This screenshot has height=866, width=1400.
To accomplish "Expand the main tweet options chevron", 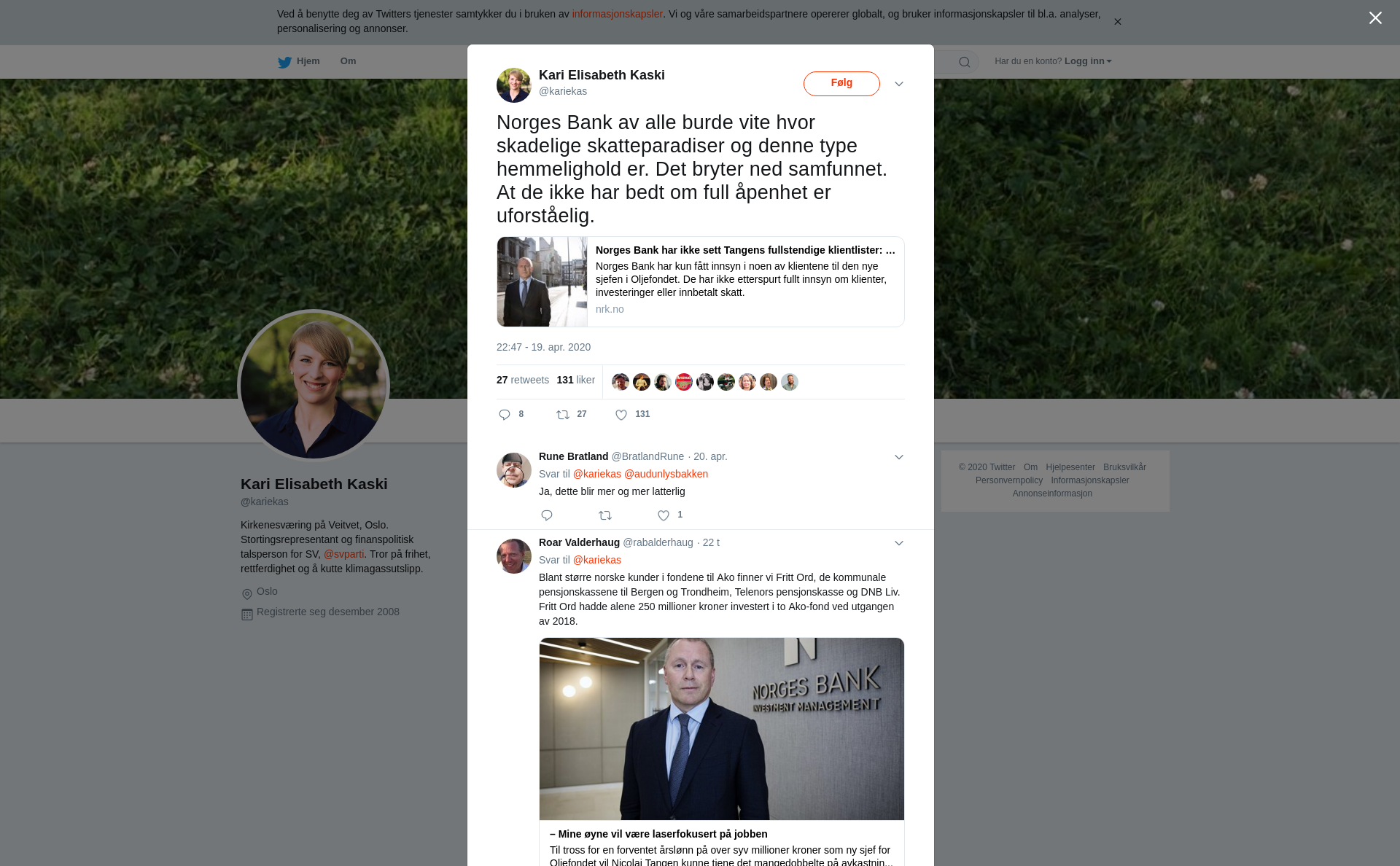I will 899,84.
